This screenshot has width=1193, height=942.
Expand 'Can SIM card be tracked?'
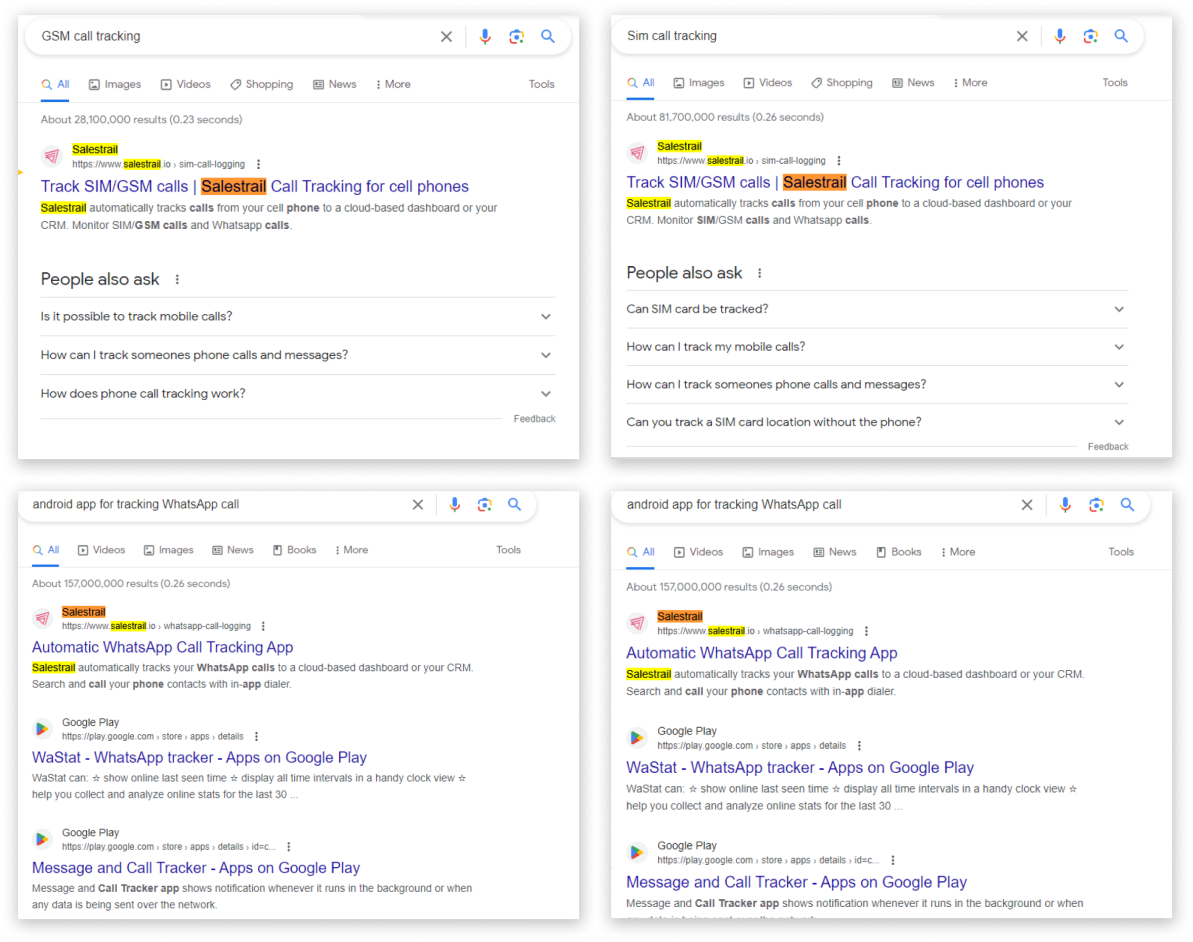tap(876, 309)
